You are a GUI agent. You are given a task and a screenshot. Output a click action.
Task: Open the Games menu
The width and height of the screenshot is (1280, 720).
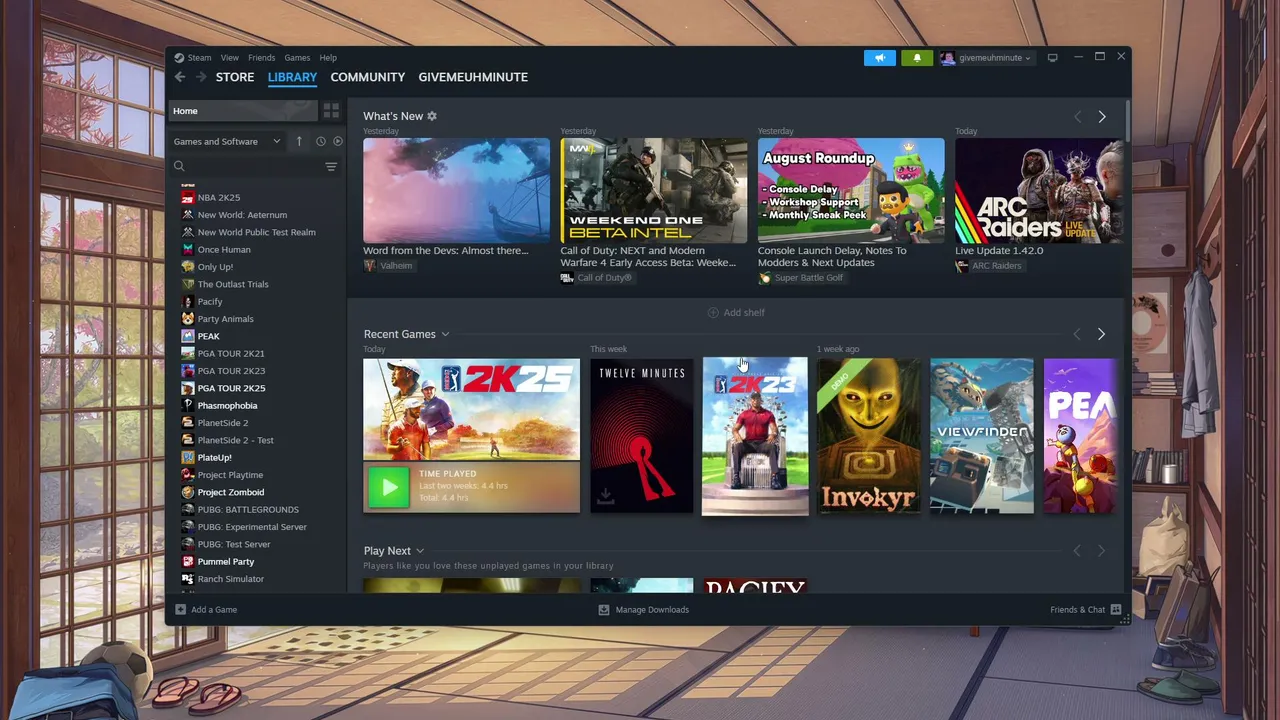(x=297, y=58)
